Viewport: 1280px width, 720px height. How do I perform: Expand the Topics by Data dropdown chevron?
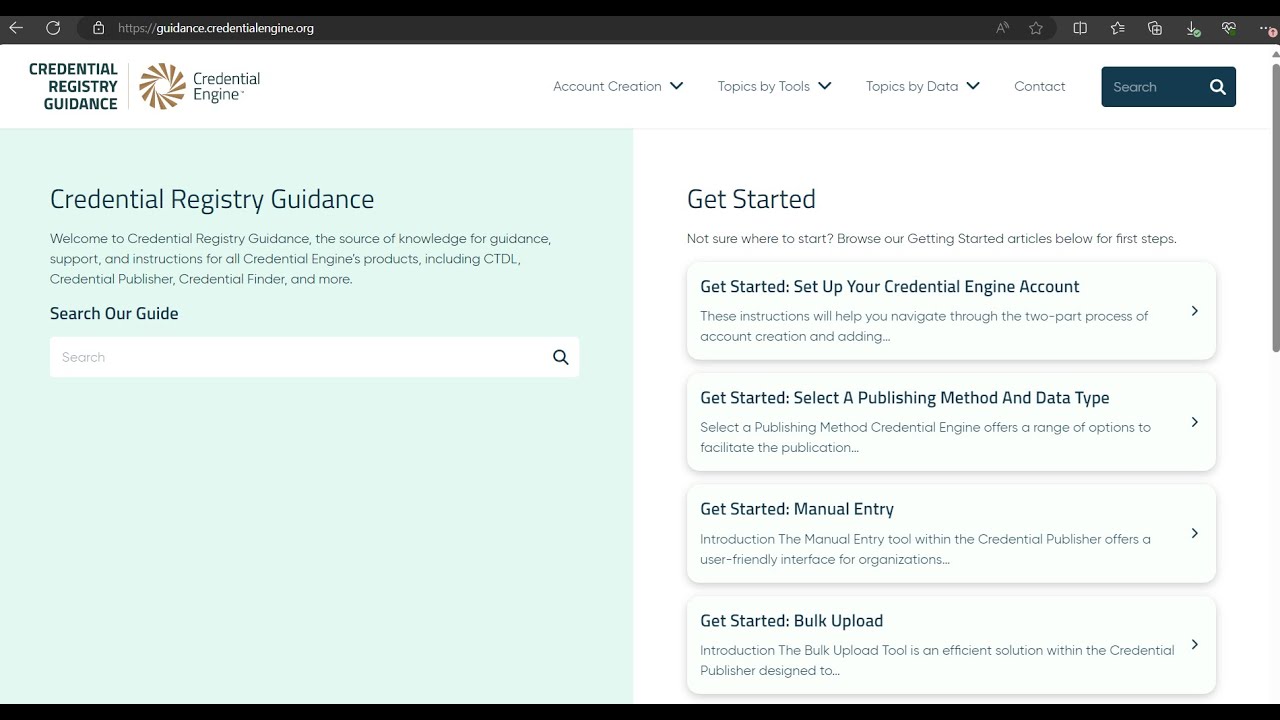pyautogui.click(x=973, y=86)
